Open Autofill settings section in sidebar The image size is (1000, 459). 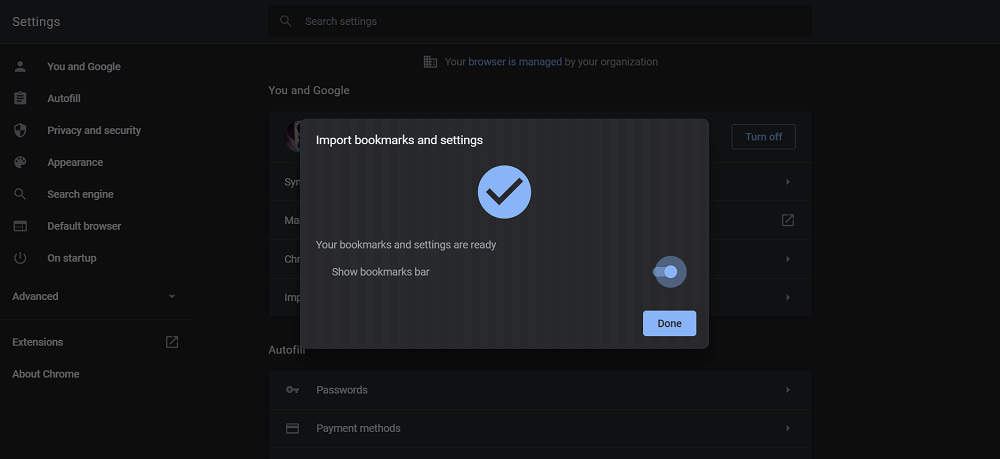click(x=64, y=98)
